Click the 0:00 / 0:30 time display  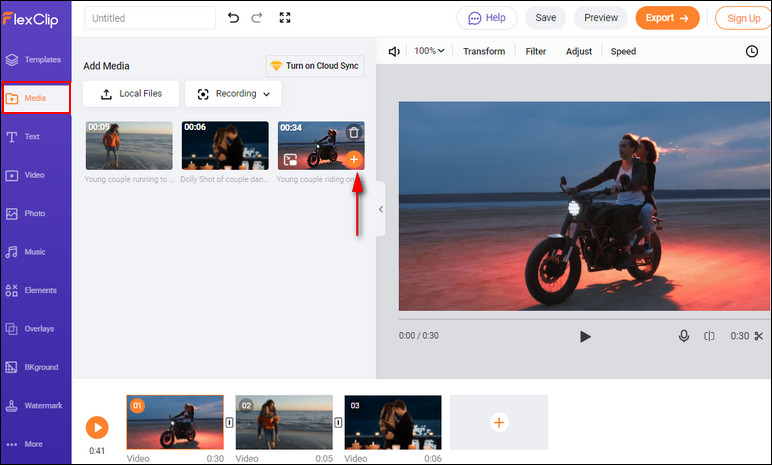[418, 336]
